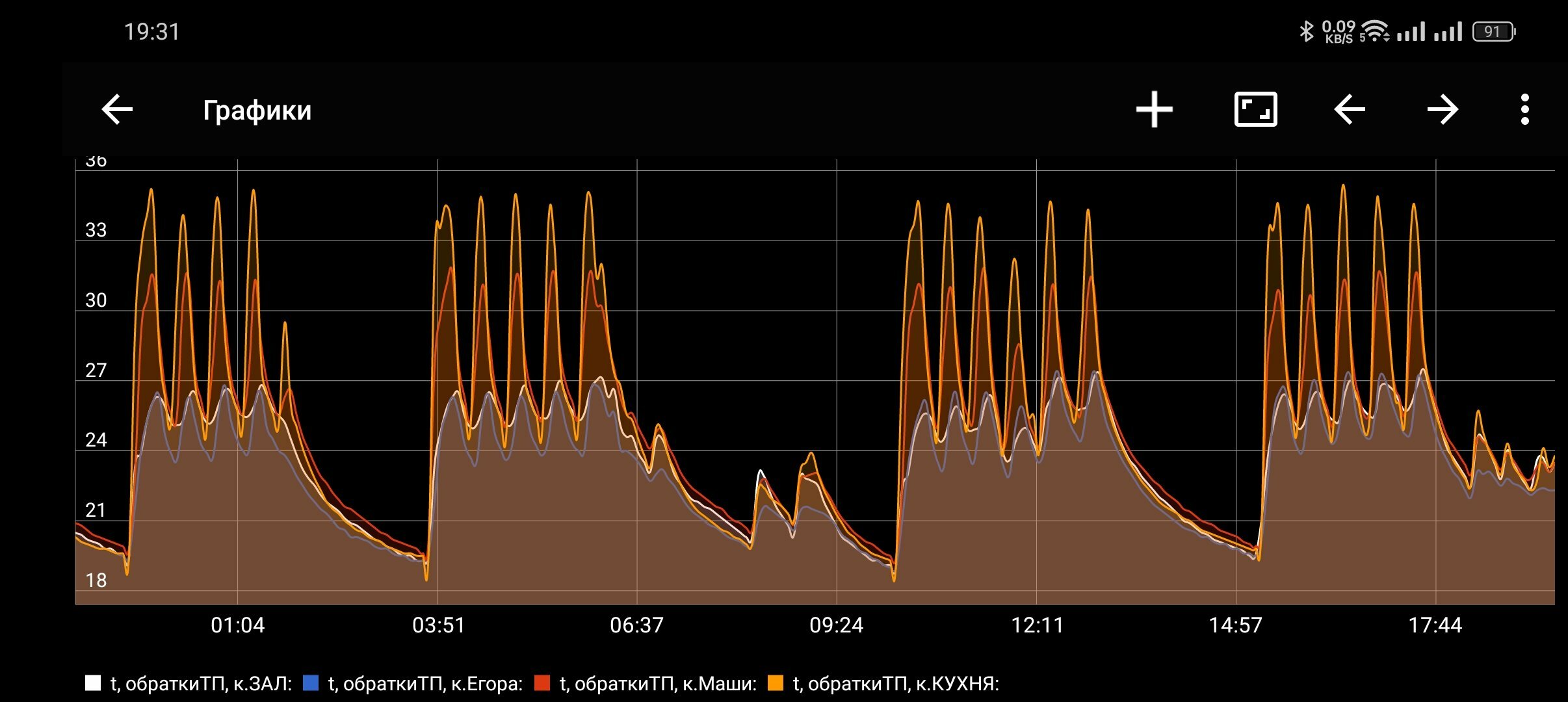Tap the 'Графики' screen title

257,110
